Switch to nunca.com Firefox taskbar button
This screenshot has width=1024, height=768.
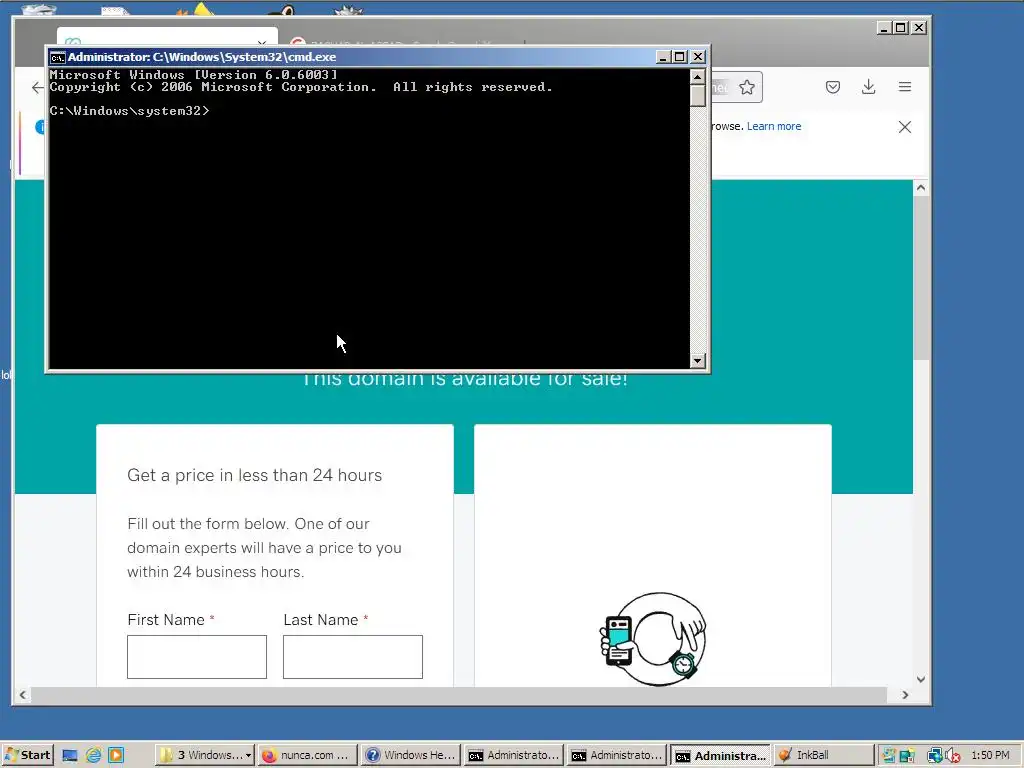[x=307, y=756]
